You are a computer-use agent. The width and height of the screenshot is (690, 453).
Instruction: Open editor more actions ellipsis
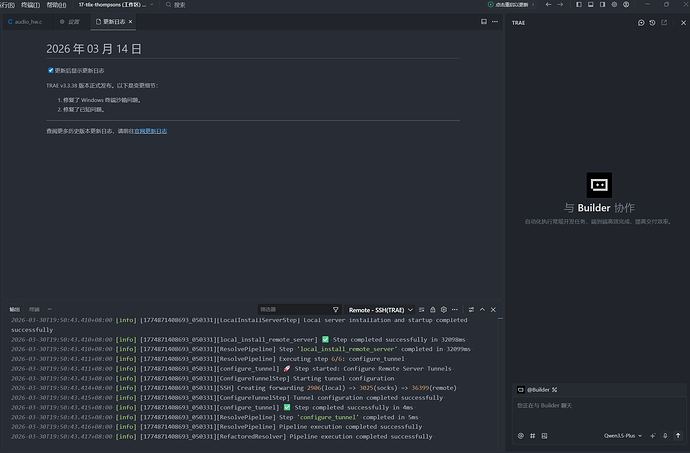tap(495, 22)
